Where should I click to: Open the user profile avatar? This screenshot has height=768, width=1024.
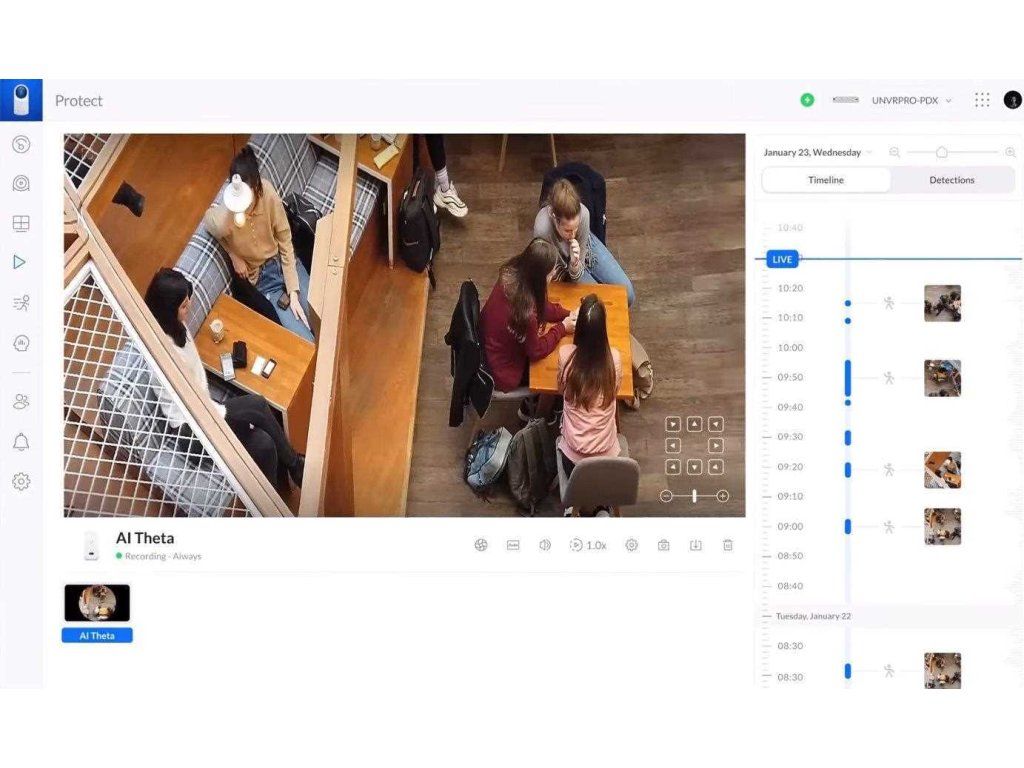pos(1012,100)
